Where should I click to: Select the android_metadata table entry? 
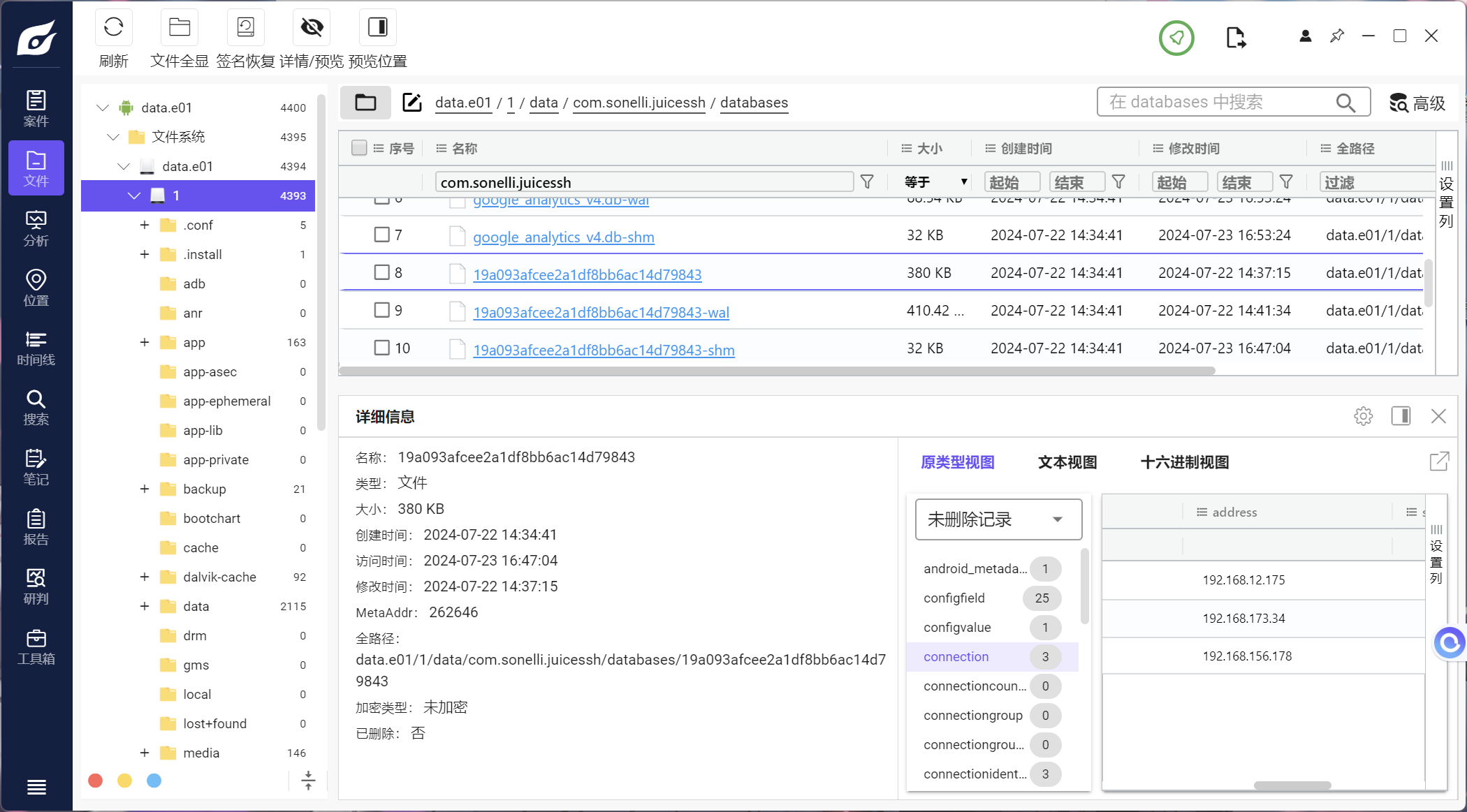[x=992, y=568]
